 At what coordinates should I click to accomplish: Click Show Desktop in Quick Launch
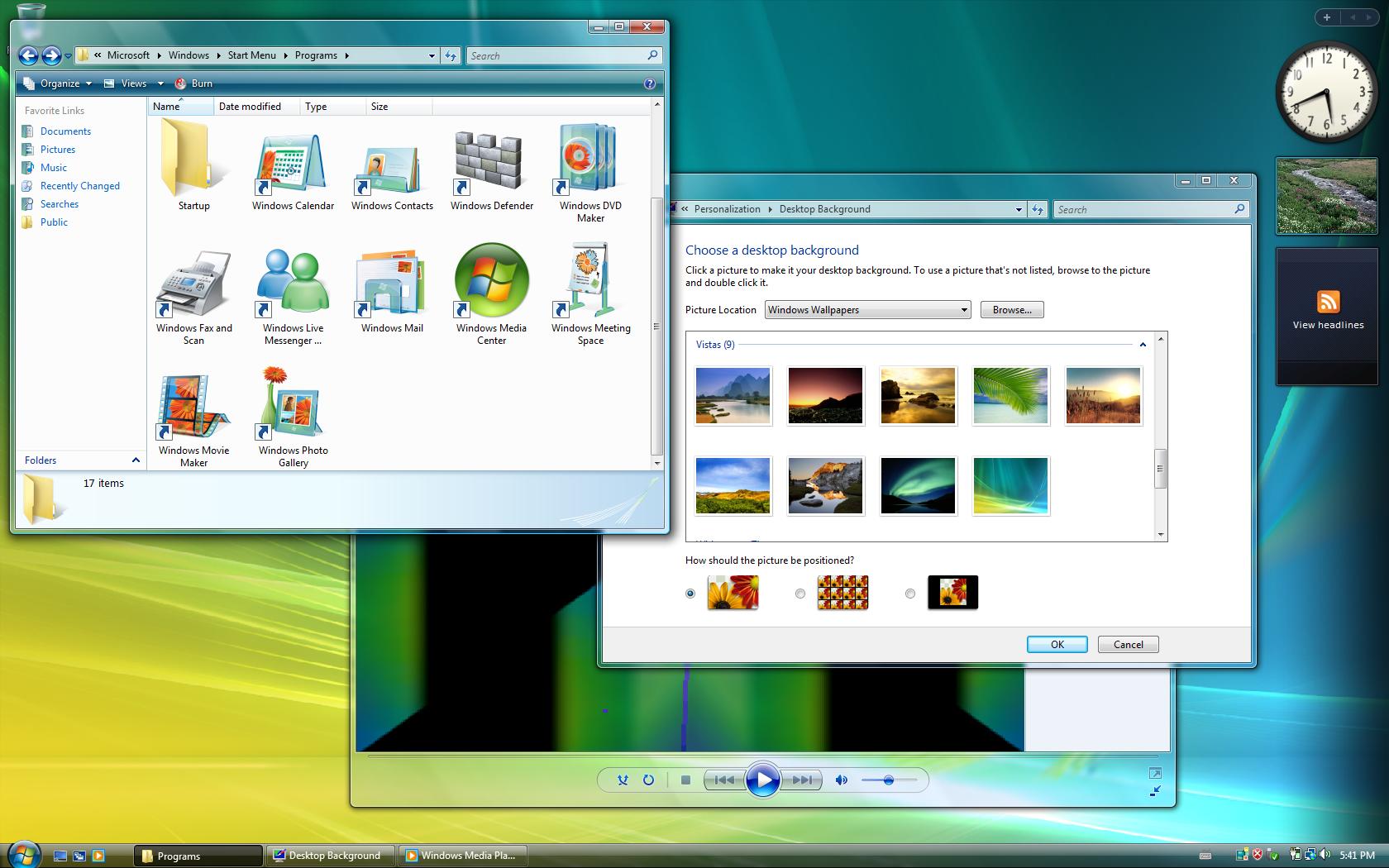tap(60, 856)
